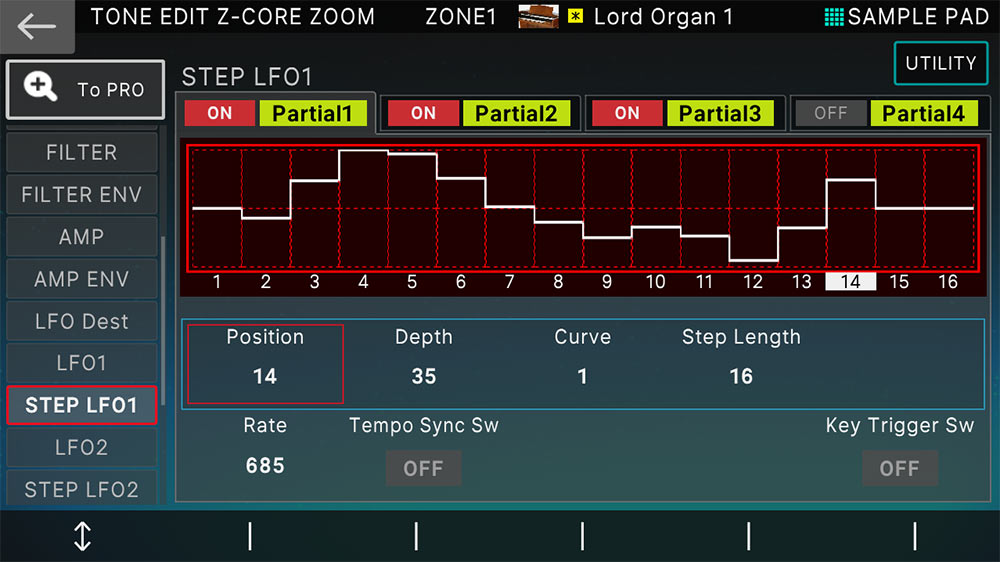Toggle the Tempo Sync Sw button

pos(423,468)
